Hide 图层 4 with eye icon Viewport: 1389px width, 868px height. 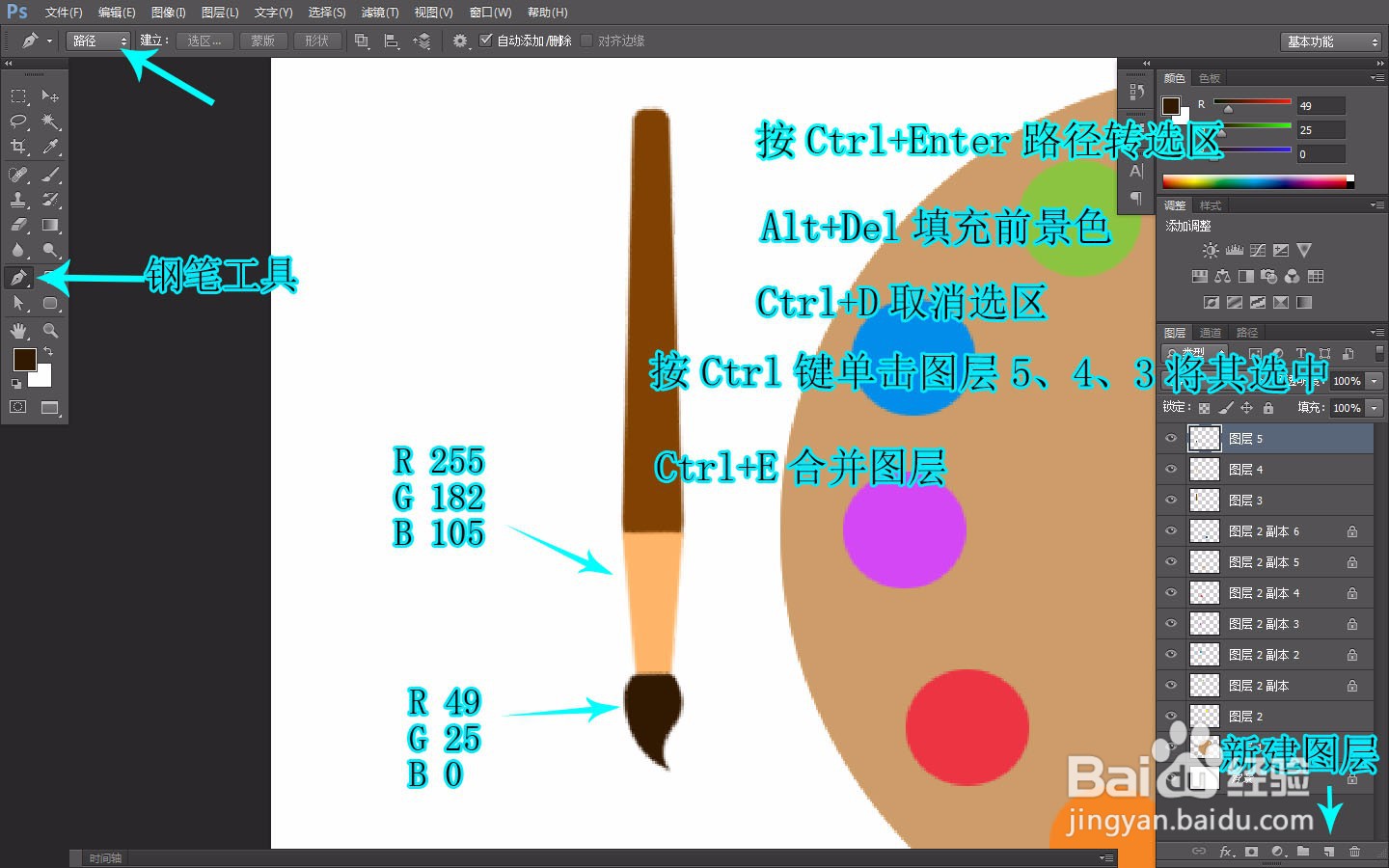click(x=1171, y=470)
